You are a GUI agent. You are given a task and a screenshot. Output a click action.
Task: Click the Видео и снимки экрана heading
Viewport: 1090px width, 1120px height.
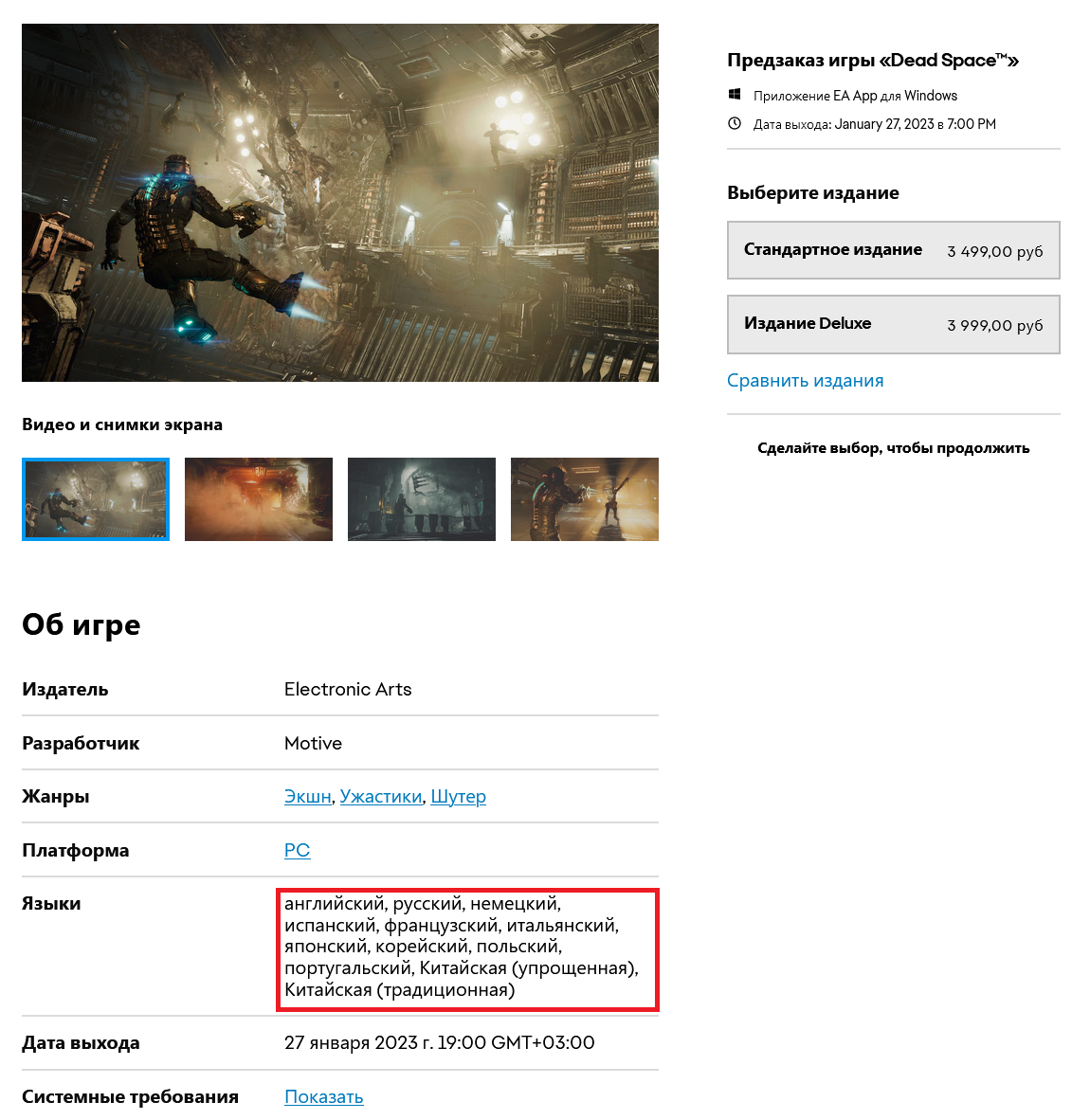click(x=122, y=425)
